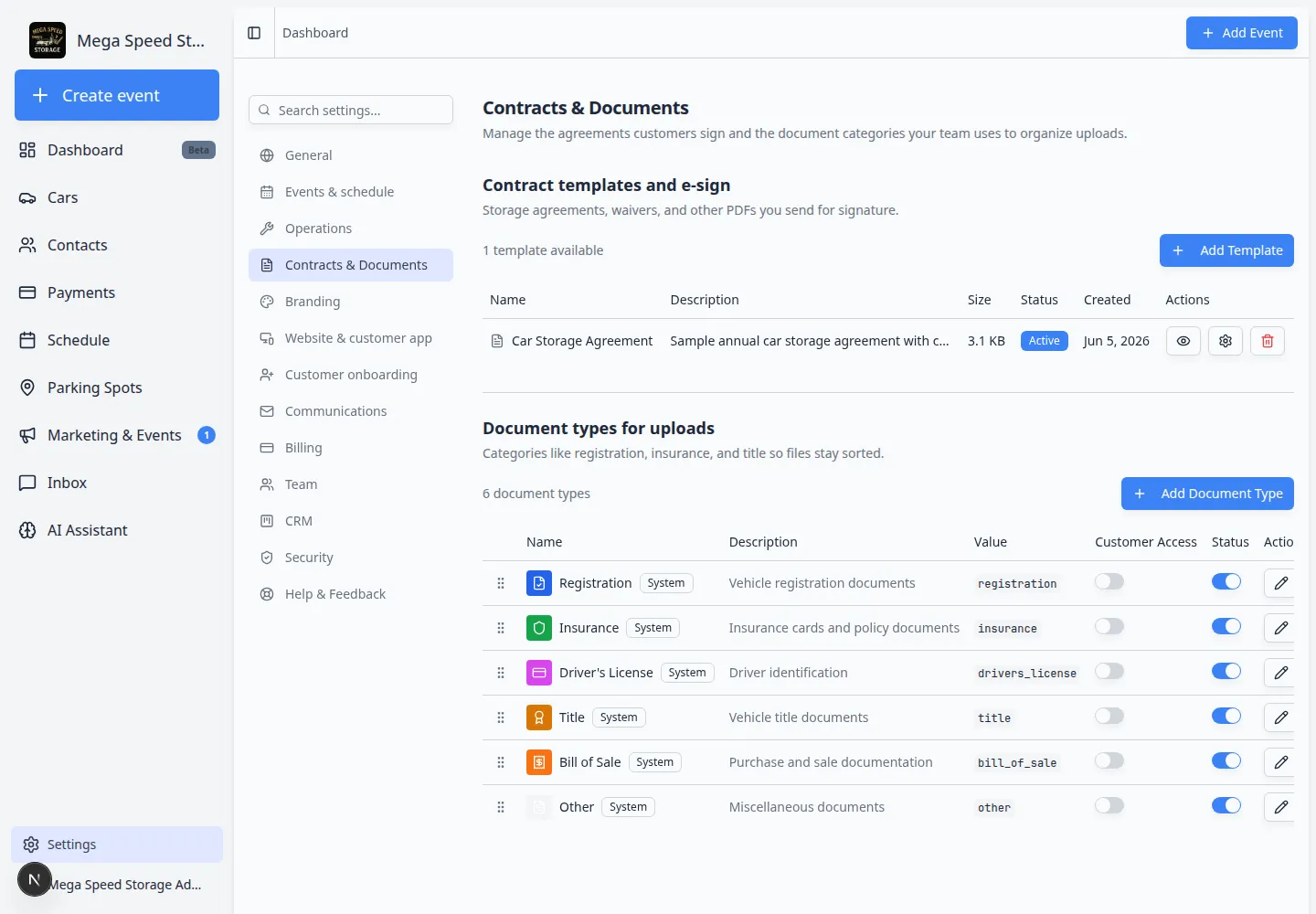Enable Customer Access for Registration
Image resolution: width=1316 pixels, height=914 pixels.
(1109, 581)
